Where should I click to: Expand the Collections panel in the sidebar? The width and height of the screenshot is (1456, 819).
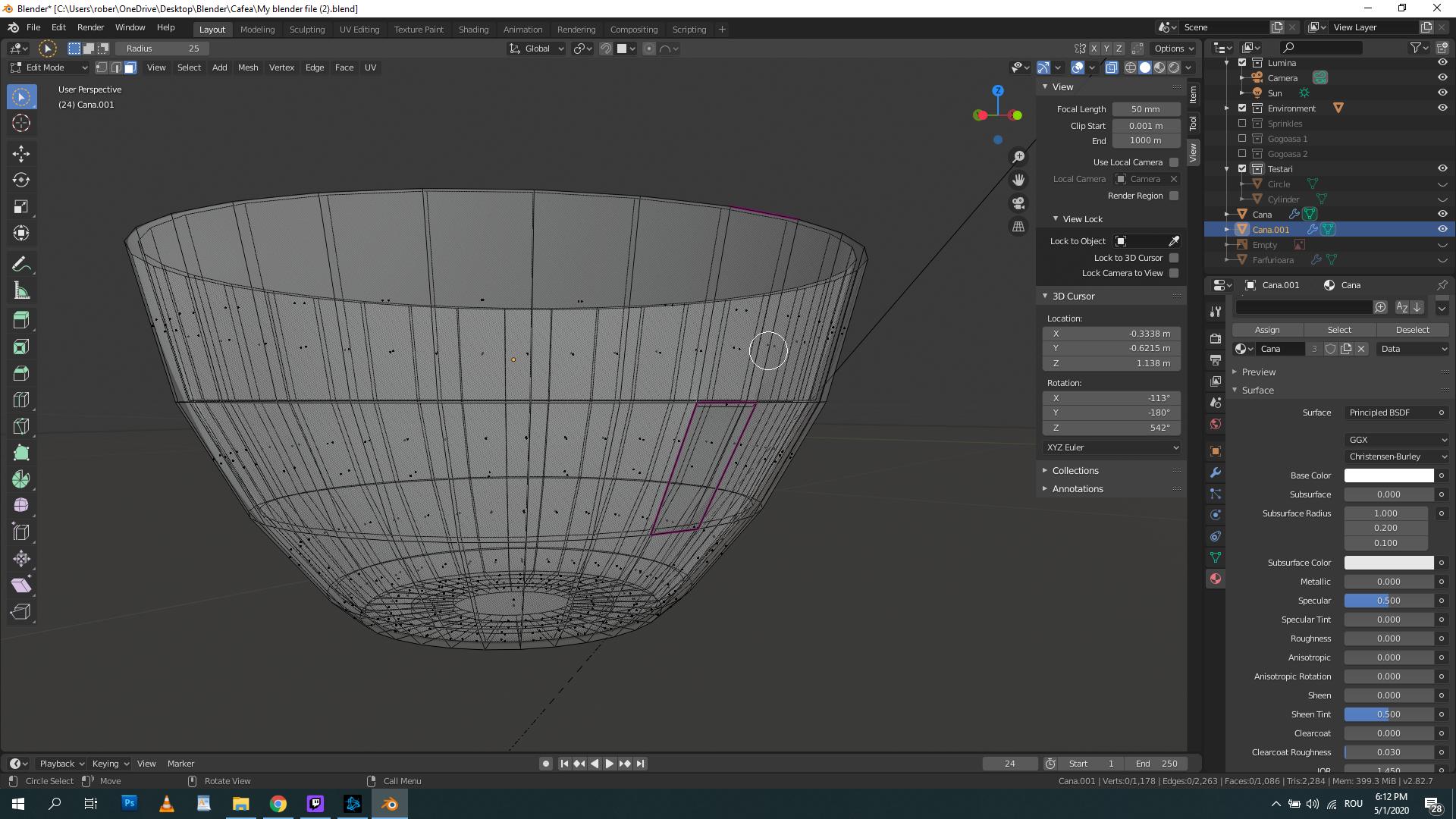1075,470
